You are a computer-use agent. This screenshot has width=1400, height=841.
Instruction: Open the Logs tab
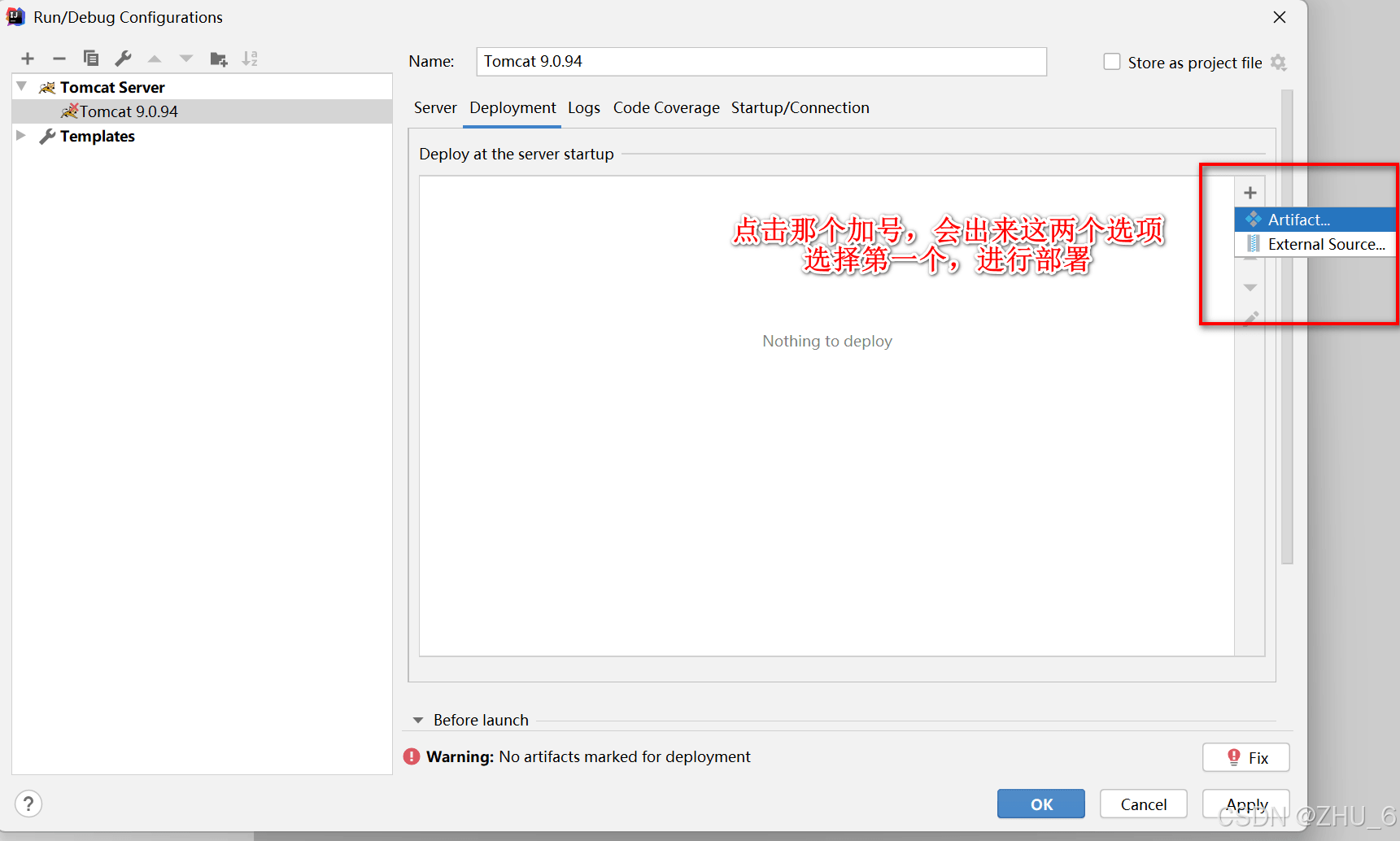click(584, 107)
